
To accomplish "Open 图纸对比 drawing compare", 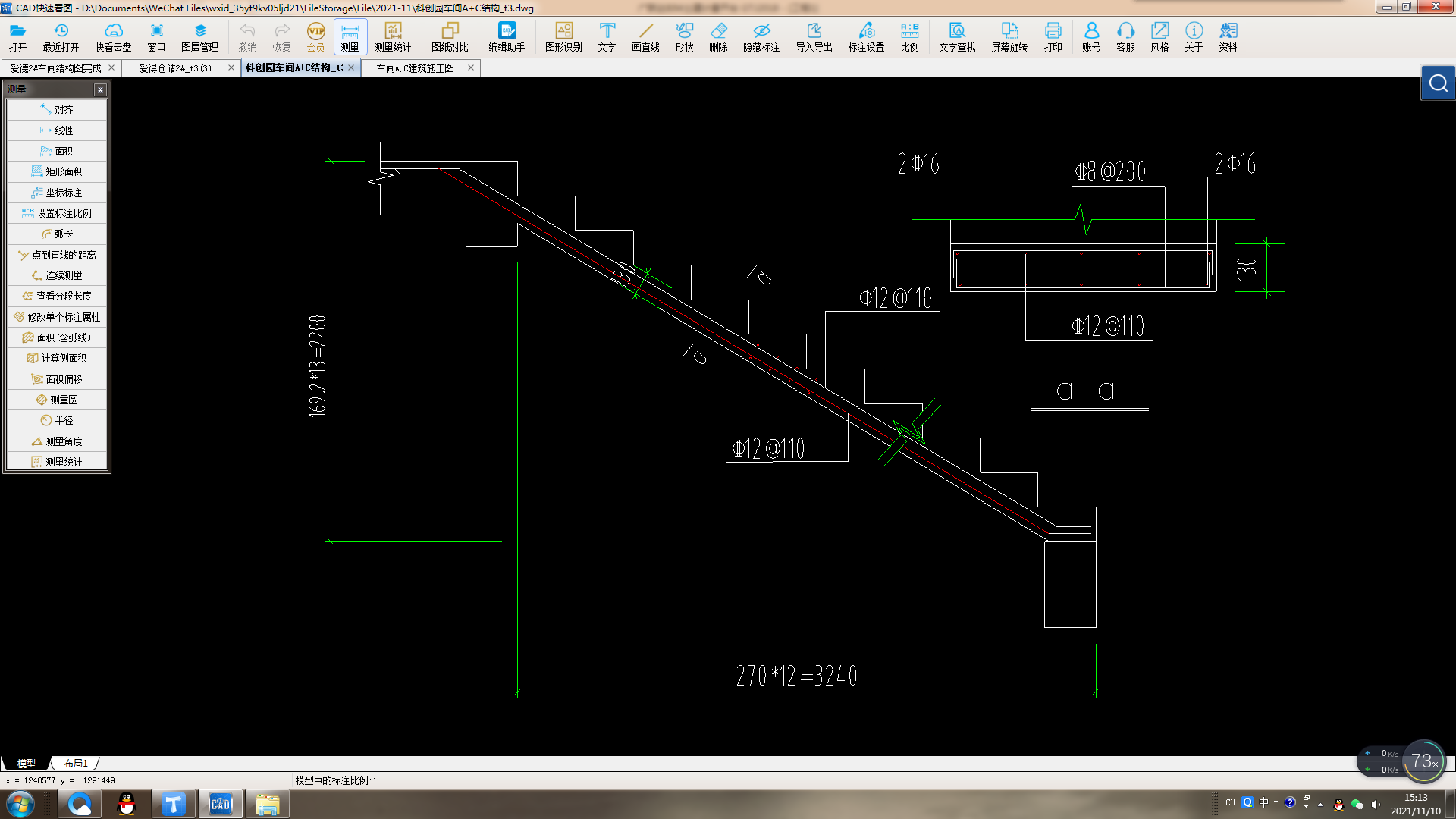I will pyautogui.click(x=450, y=37).
